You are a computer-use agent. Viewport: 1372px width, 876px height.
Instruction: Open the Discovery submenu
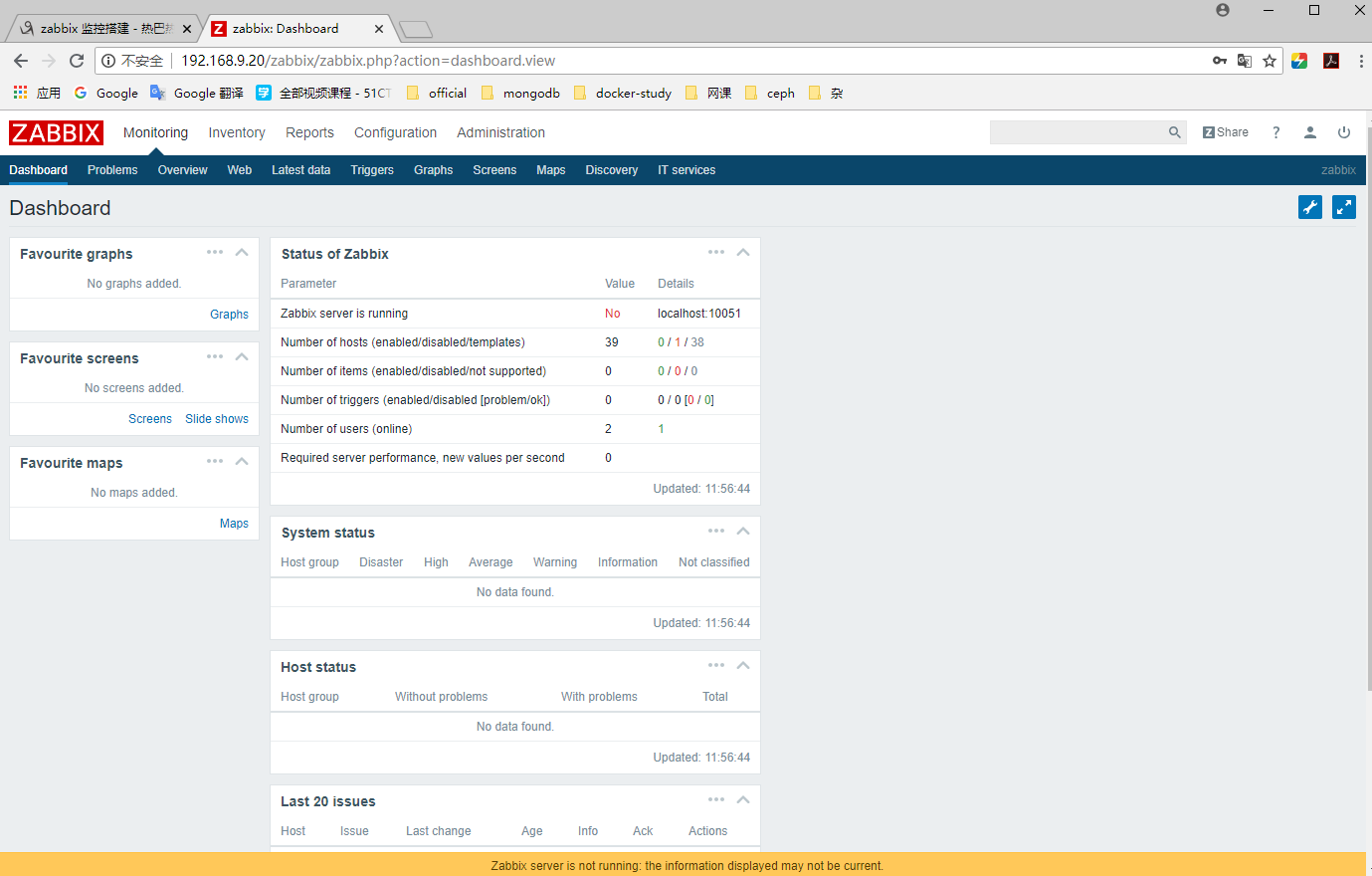tap(612, 170)
